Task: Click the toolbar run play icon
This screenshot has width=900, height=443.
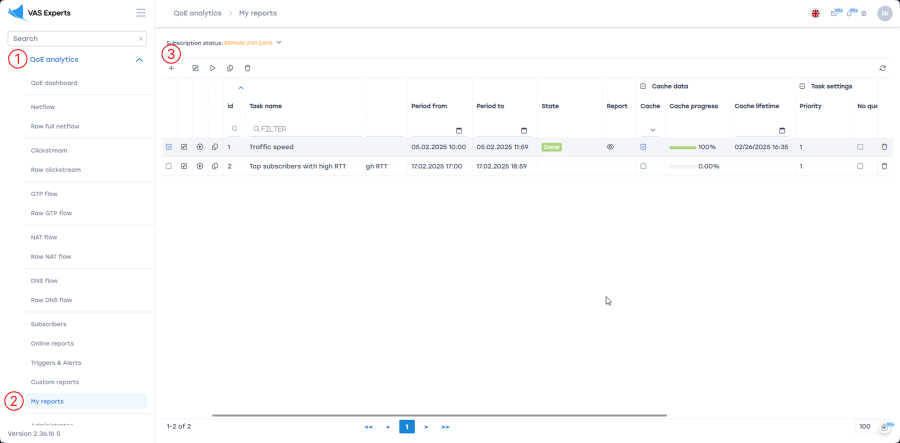Action: 212,68
